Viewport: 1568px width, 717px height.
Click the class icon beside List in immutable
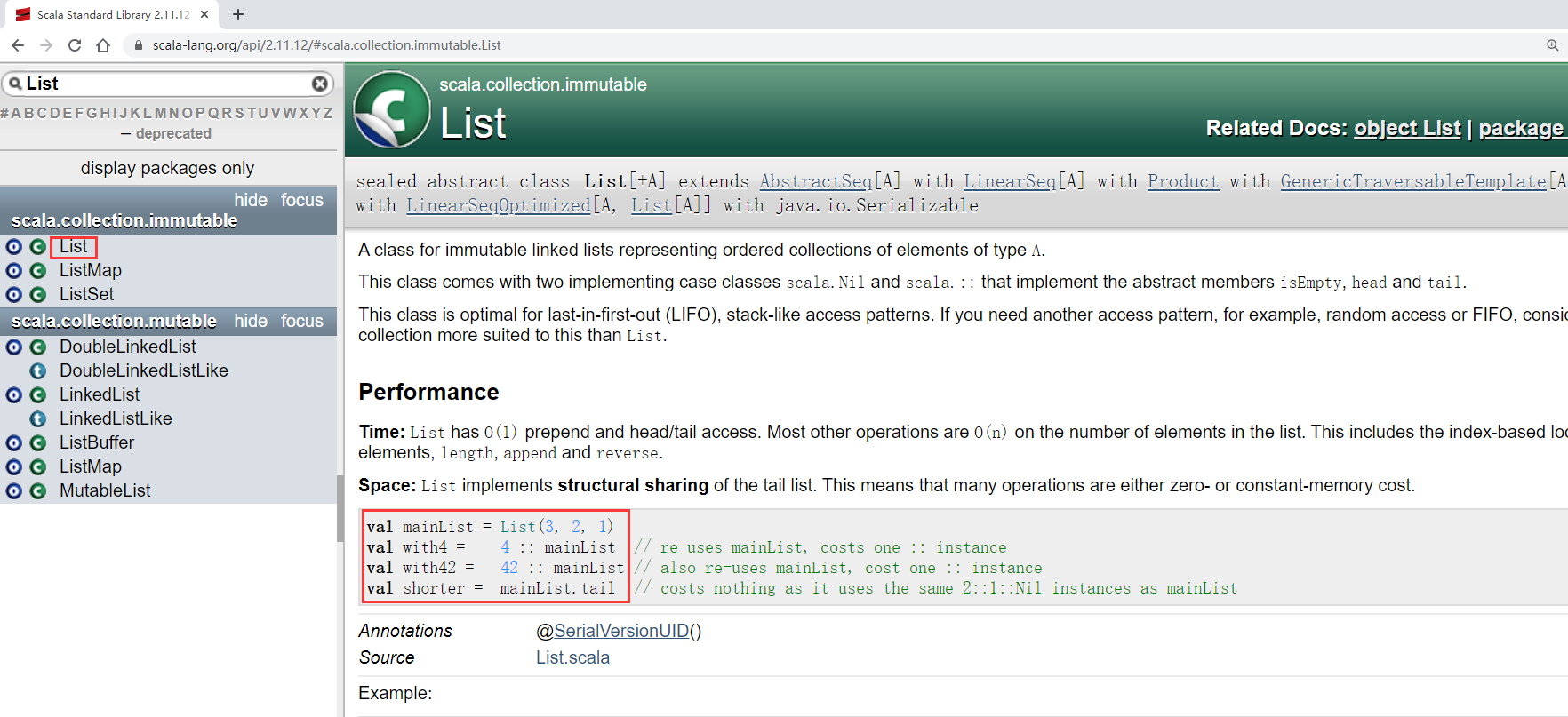(37, 247)
